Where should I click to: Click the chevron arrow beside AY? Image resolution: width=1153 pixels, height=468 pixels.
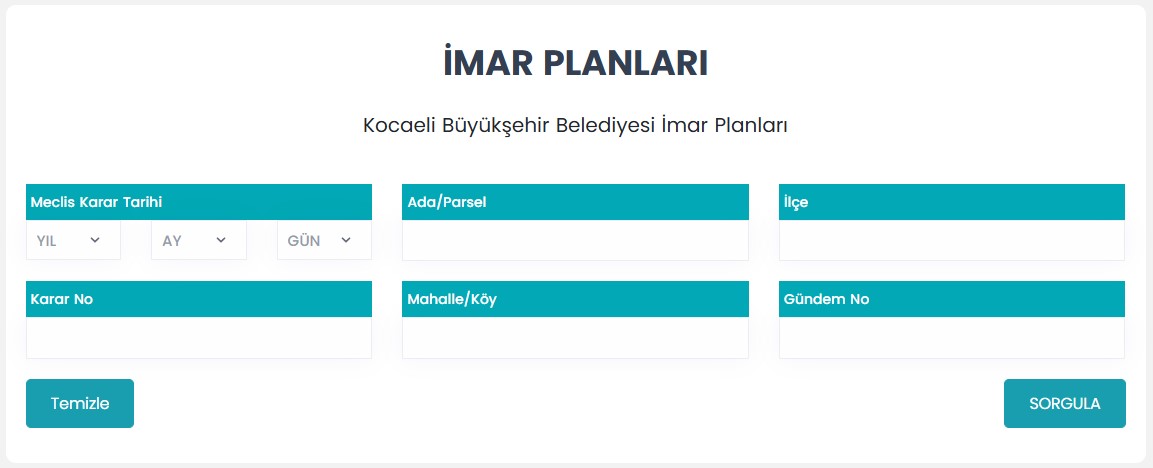[x=222, y=240]
